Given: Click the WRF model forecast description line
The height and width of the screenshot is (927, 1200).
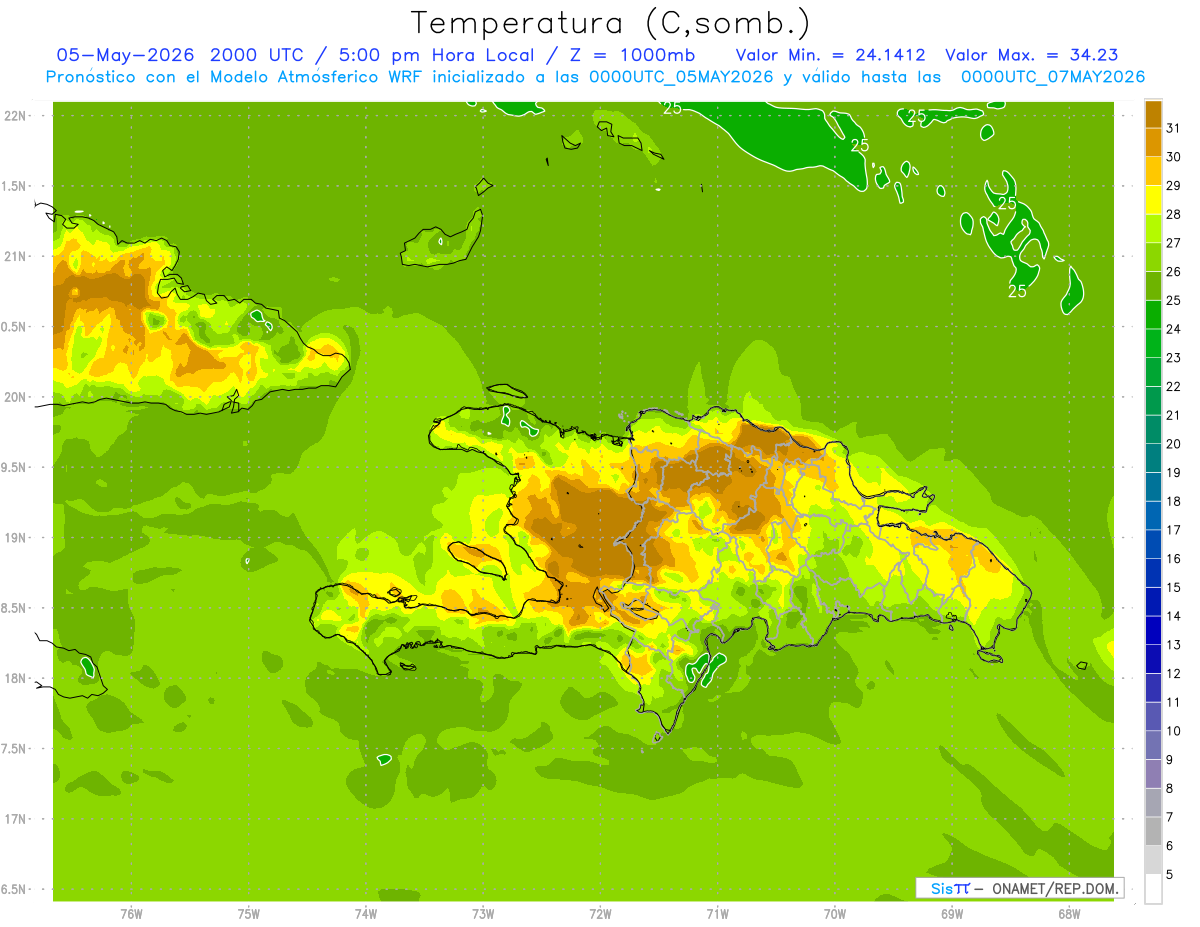Looking at the screenshot, I should coord(595,77).
